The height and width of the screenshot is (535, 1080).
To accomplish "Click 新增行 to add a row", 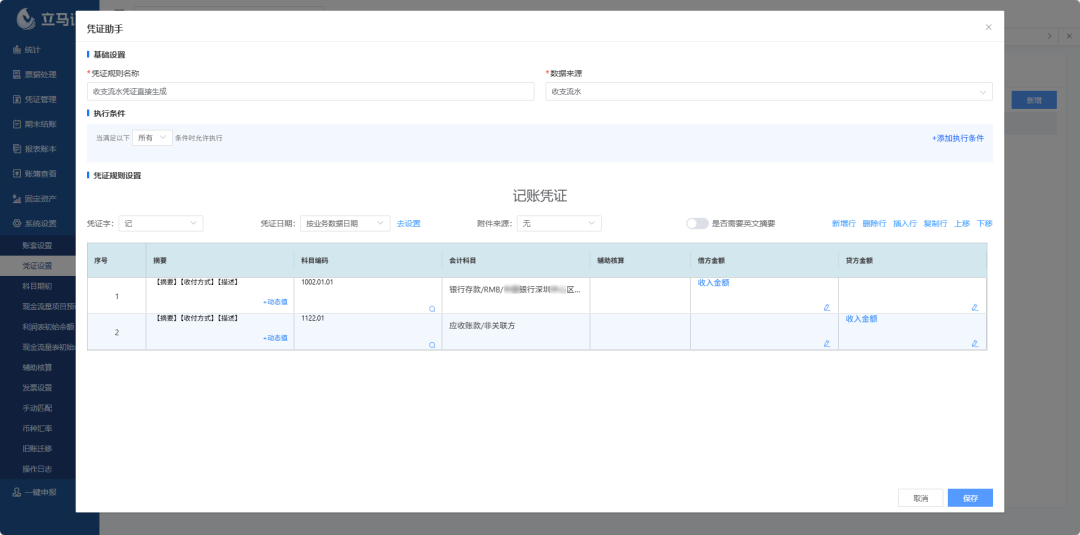I will click(x=843, y=223).
